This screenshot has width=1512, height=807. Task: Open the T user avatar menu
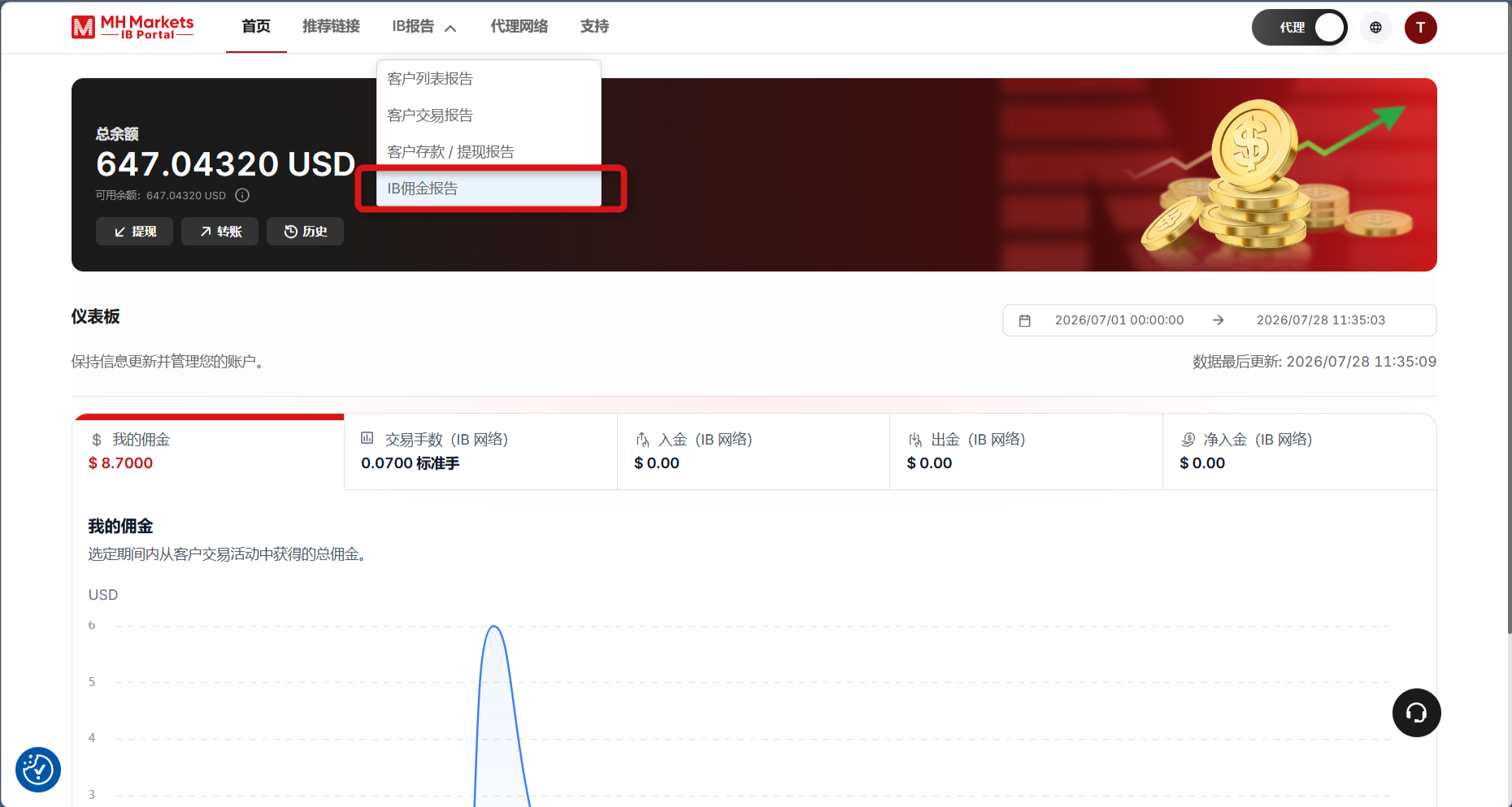pyautogui.click(x=1420, y=28)
